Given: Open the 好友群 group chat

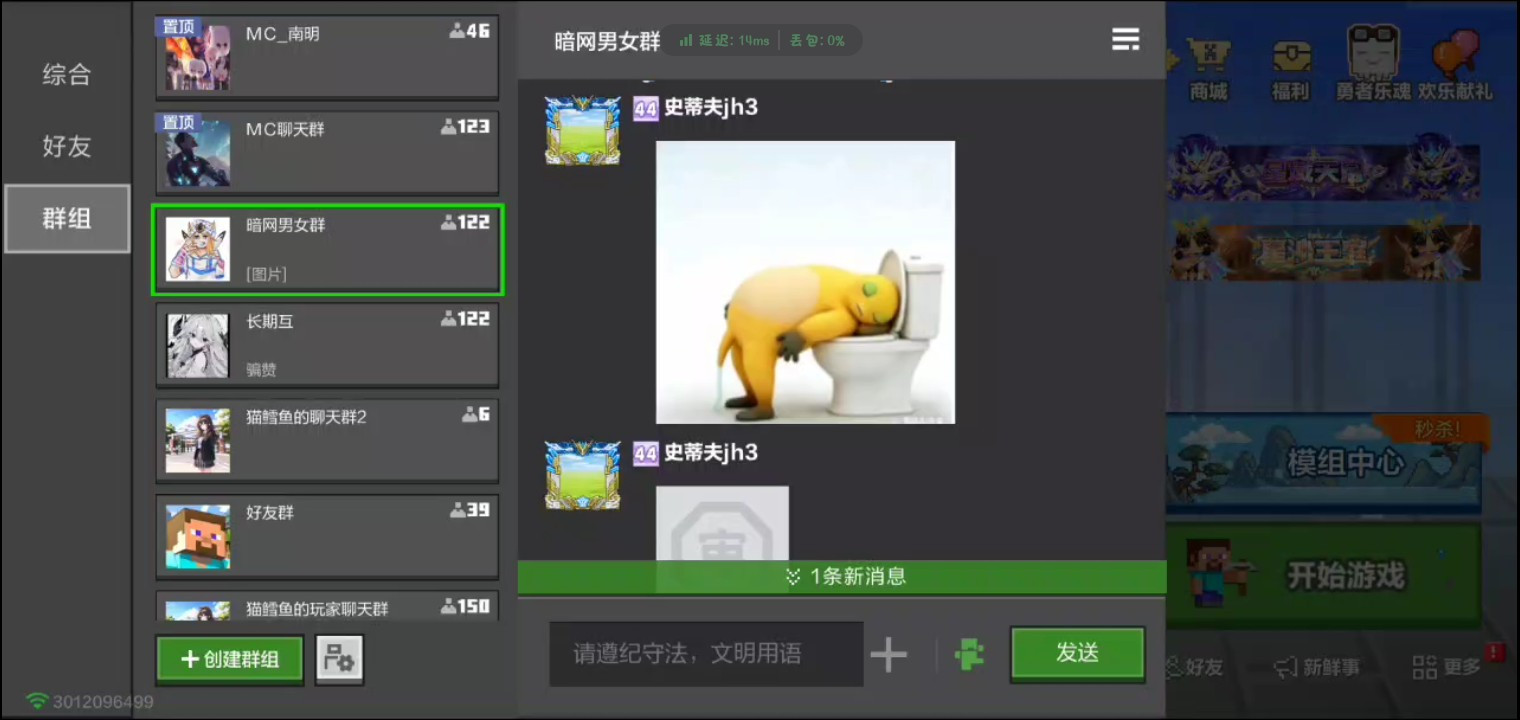Looking at the screenshot, I should pyautogui.click(x=327, y=537).
